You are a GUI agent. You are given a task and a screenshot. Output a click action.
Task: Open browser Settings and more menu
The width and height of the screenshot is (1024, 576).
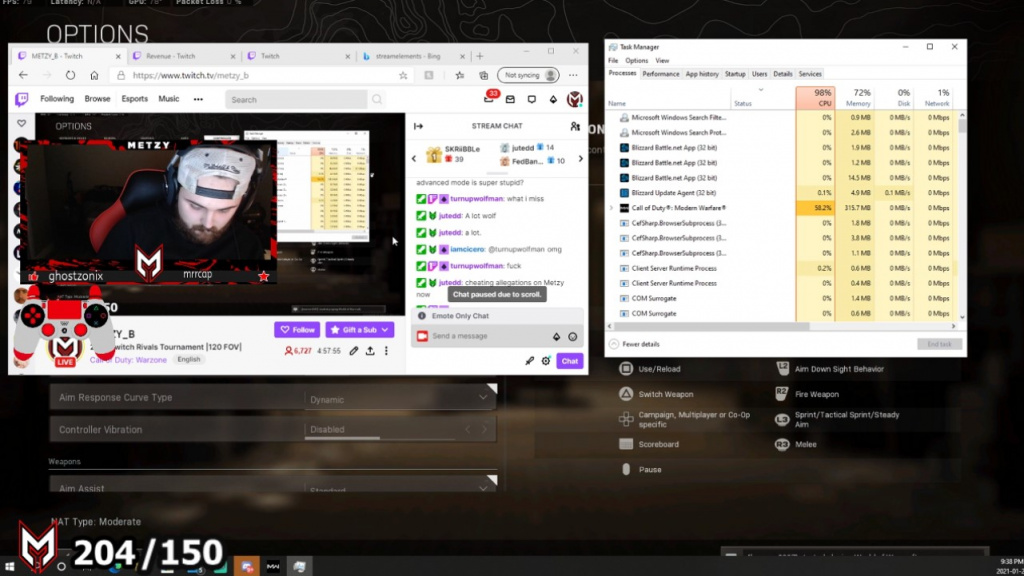click(573, 75)
